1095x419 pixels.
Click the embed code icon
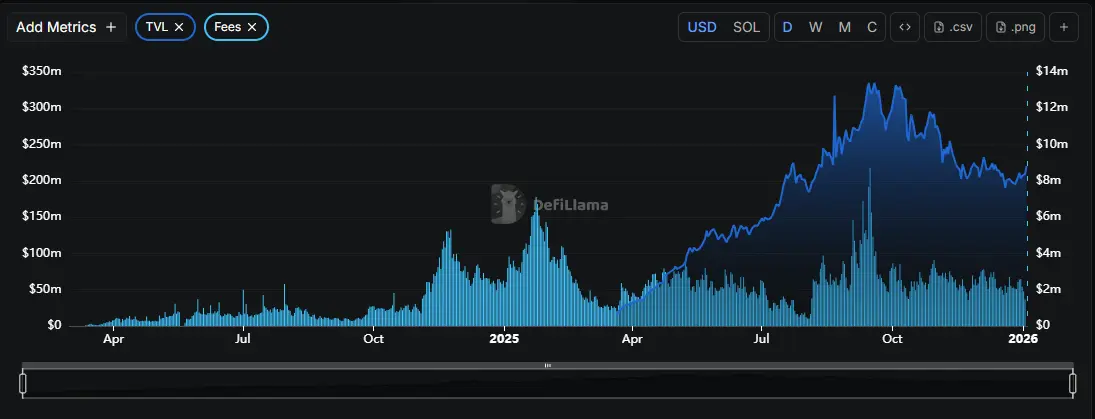pos(905,27)
